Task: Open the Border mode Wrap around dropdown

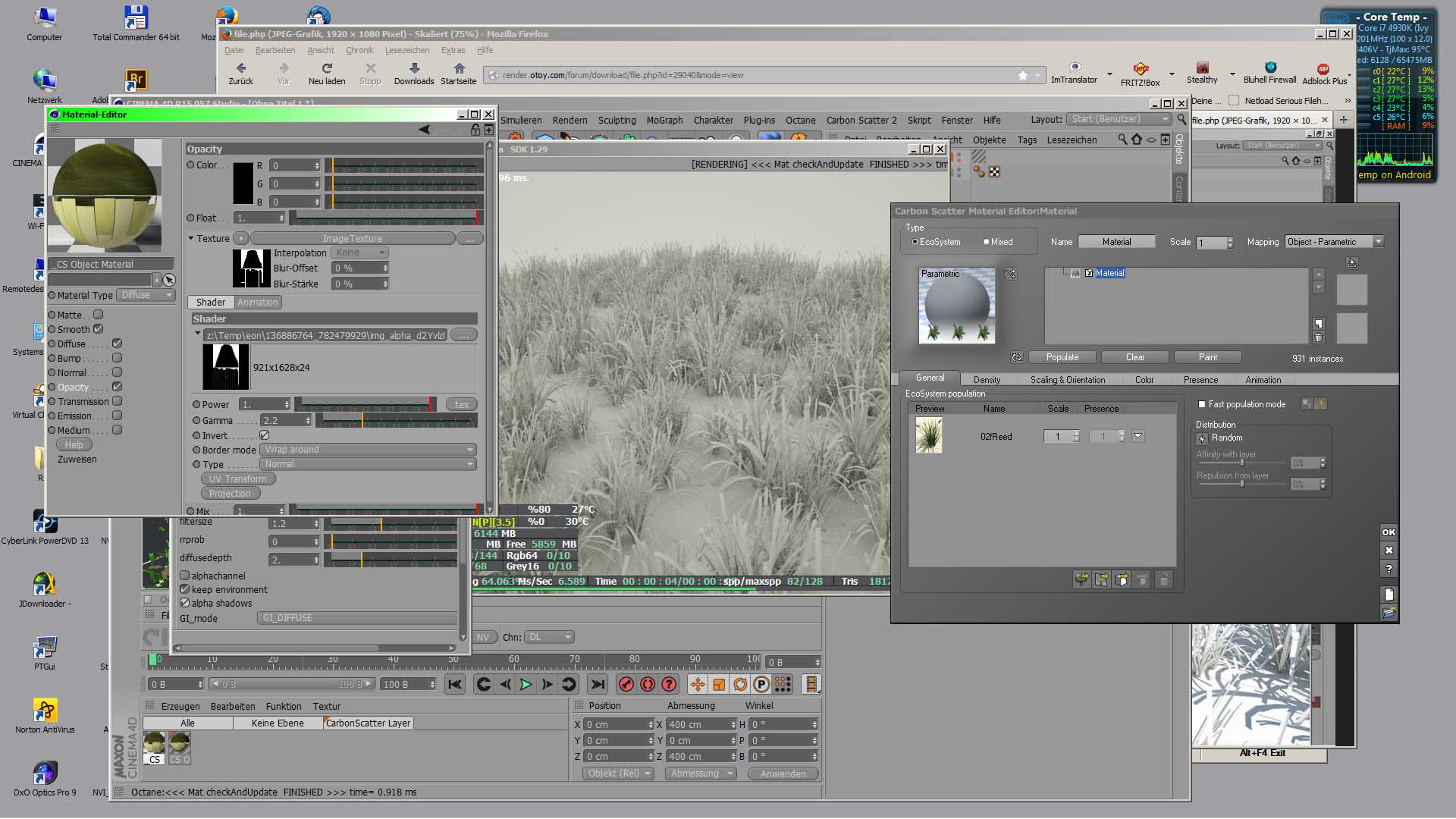Action: pos(369,450)
